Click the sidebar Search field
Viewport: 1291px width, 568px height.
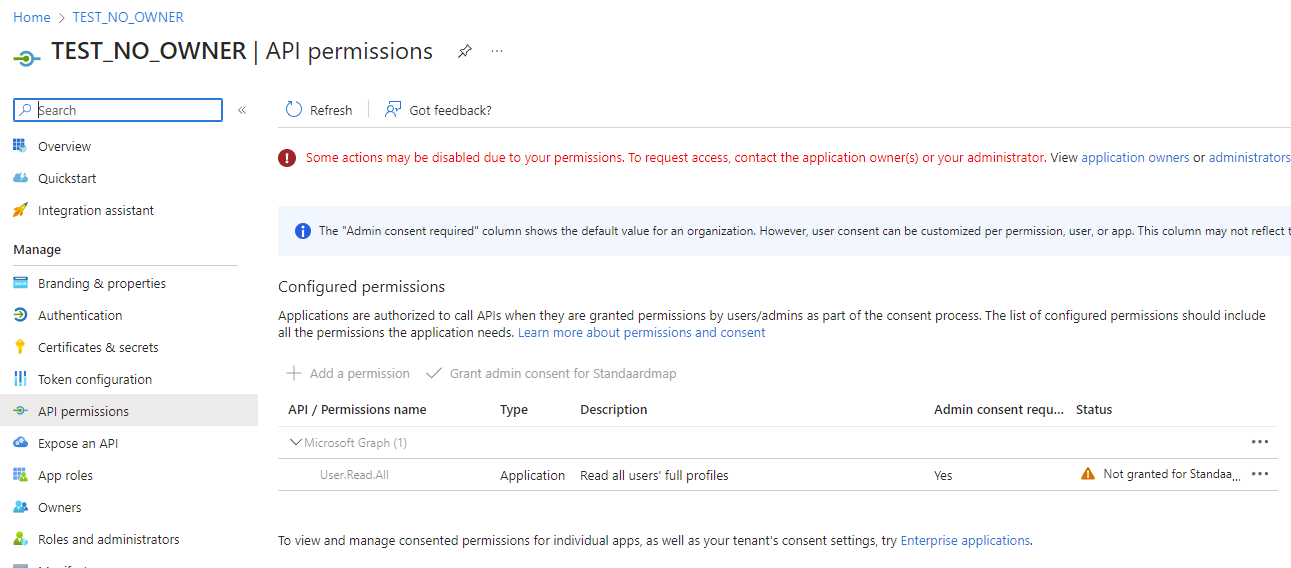tap(118, 110)
